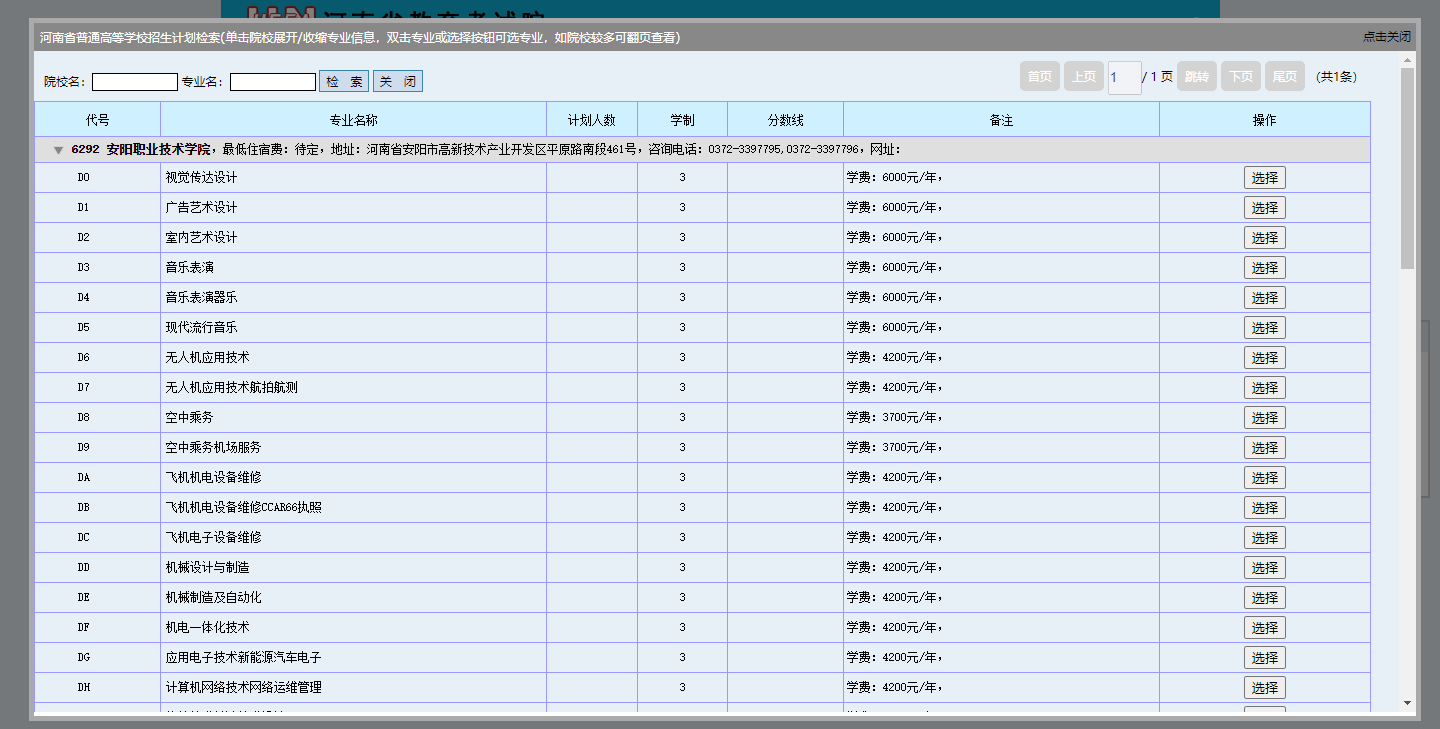The width and height of the screenshot is (1440, 729).
Task: Click 选择 in the D6 无人机应用技术 row
Action: pos(1265,358)
